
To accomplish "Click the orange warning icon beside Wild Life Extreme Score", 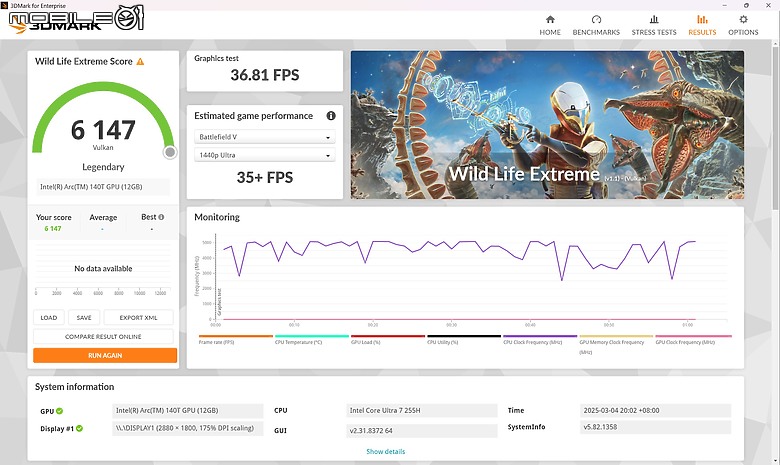I will click(140, 62).
